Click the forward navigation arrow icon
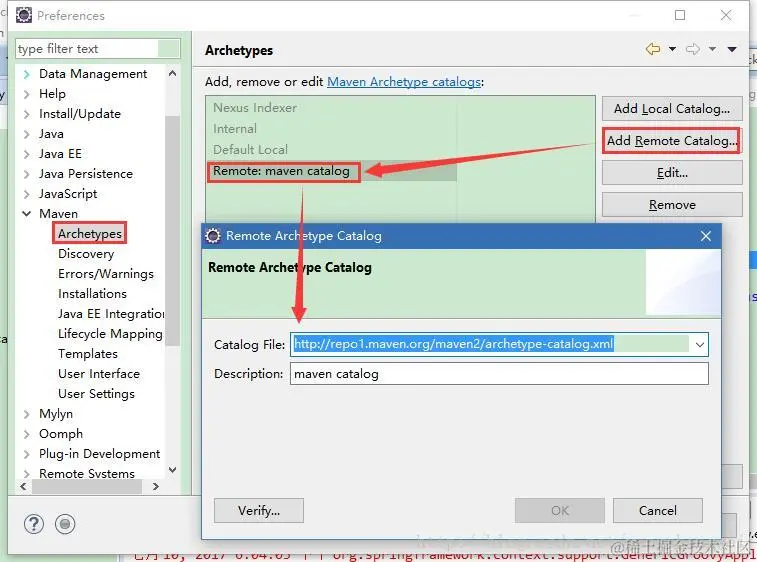 tap(693, 49)
